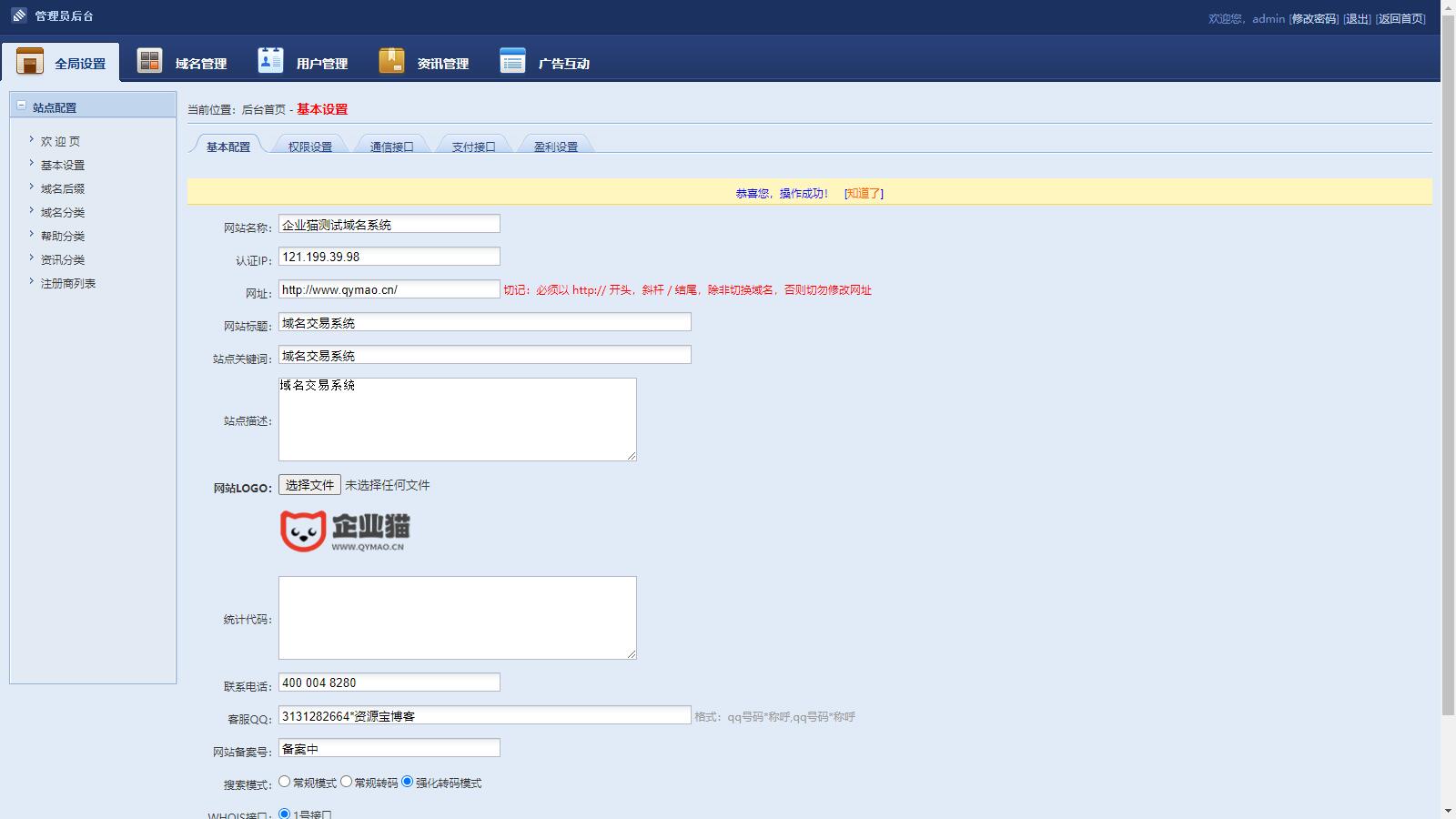Click the 管理员后台 logo icon
Screen dimensions: 1456x819
click(19, 15)
